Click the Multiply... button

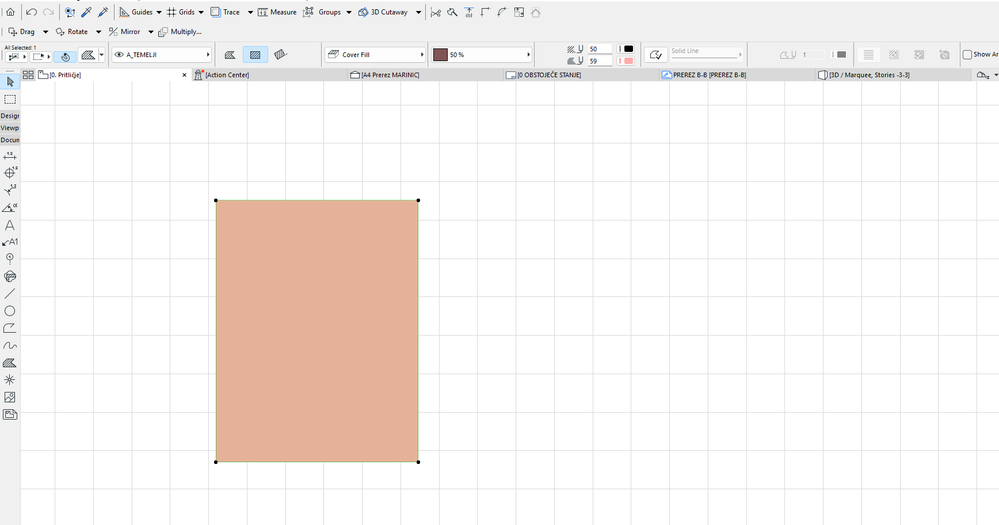(180, 31)
